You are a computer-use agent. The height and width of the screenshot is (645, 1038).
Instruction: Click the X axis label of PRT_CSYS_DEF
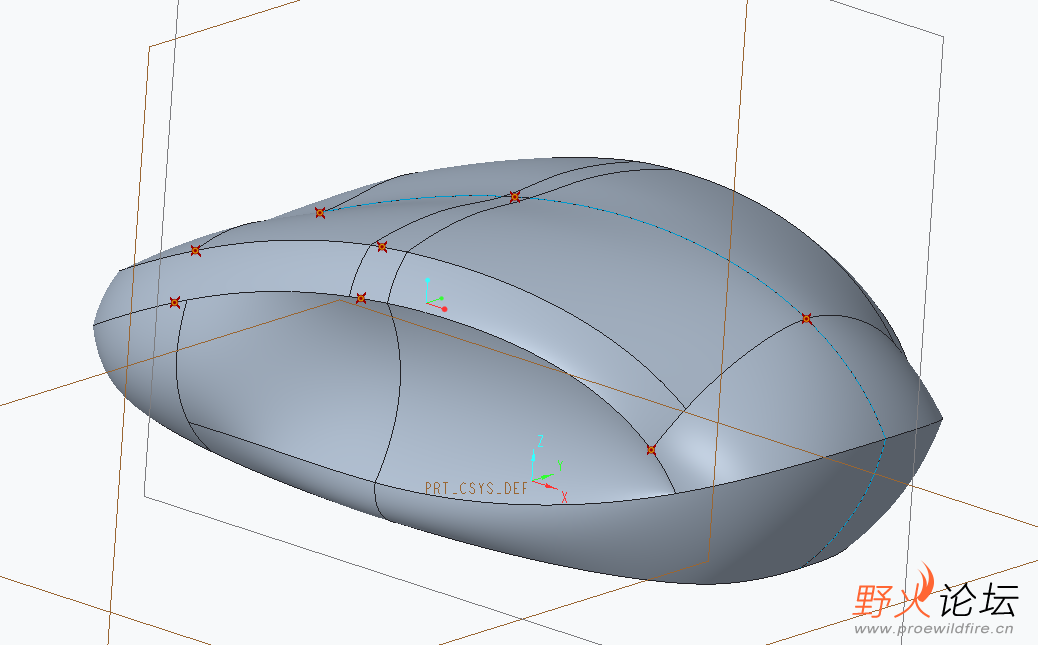tap(565, 497)
